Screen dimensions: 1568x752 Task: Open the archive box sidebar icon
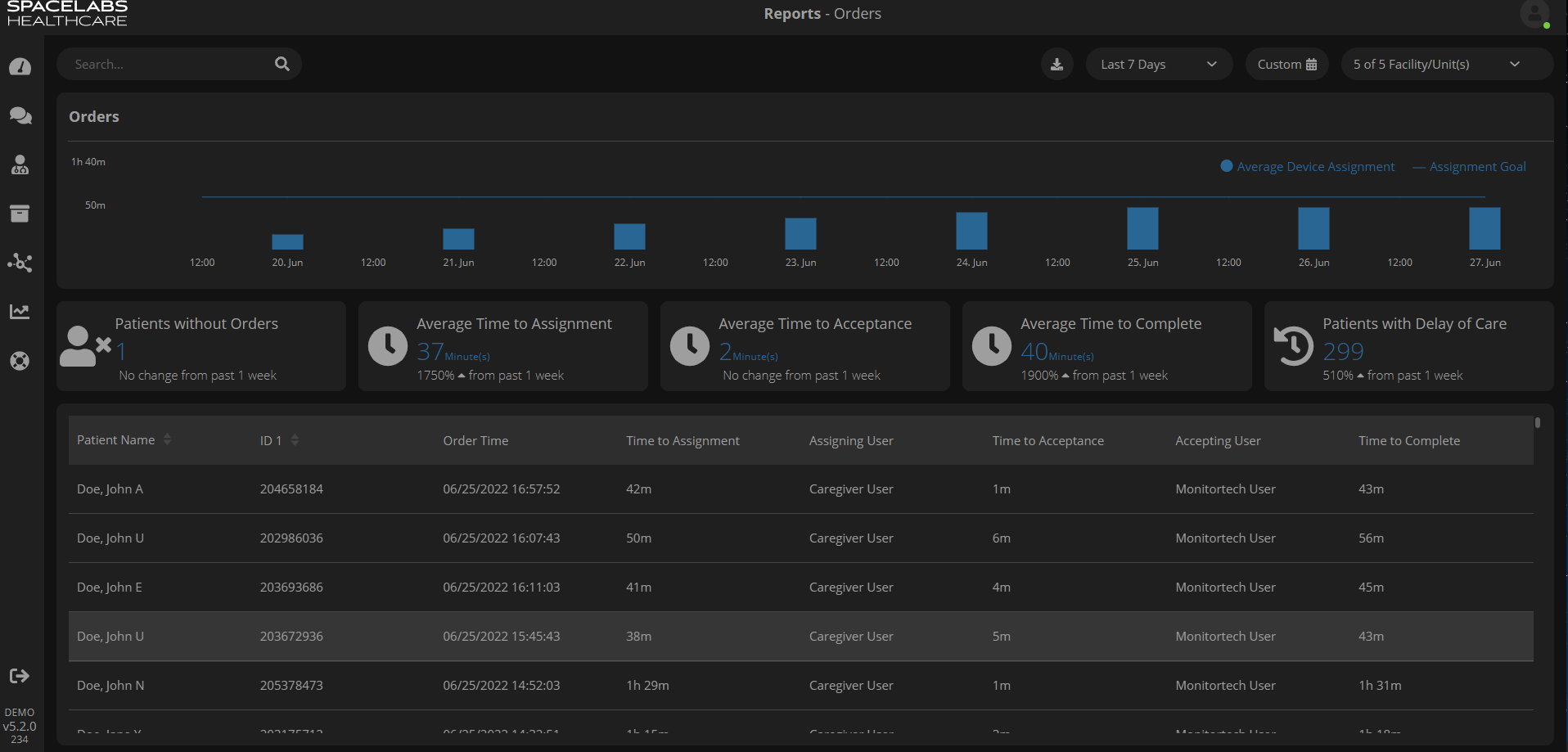[20, 214]
